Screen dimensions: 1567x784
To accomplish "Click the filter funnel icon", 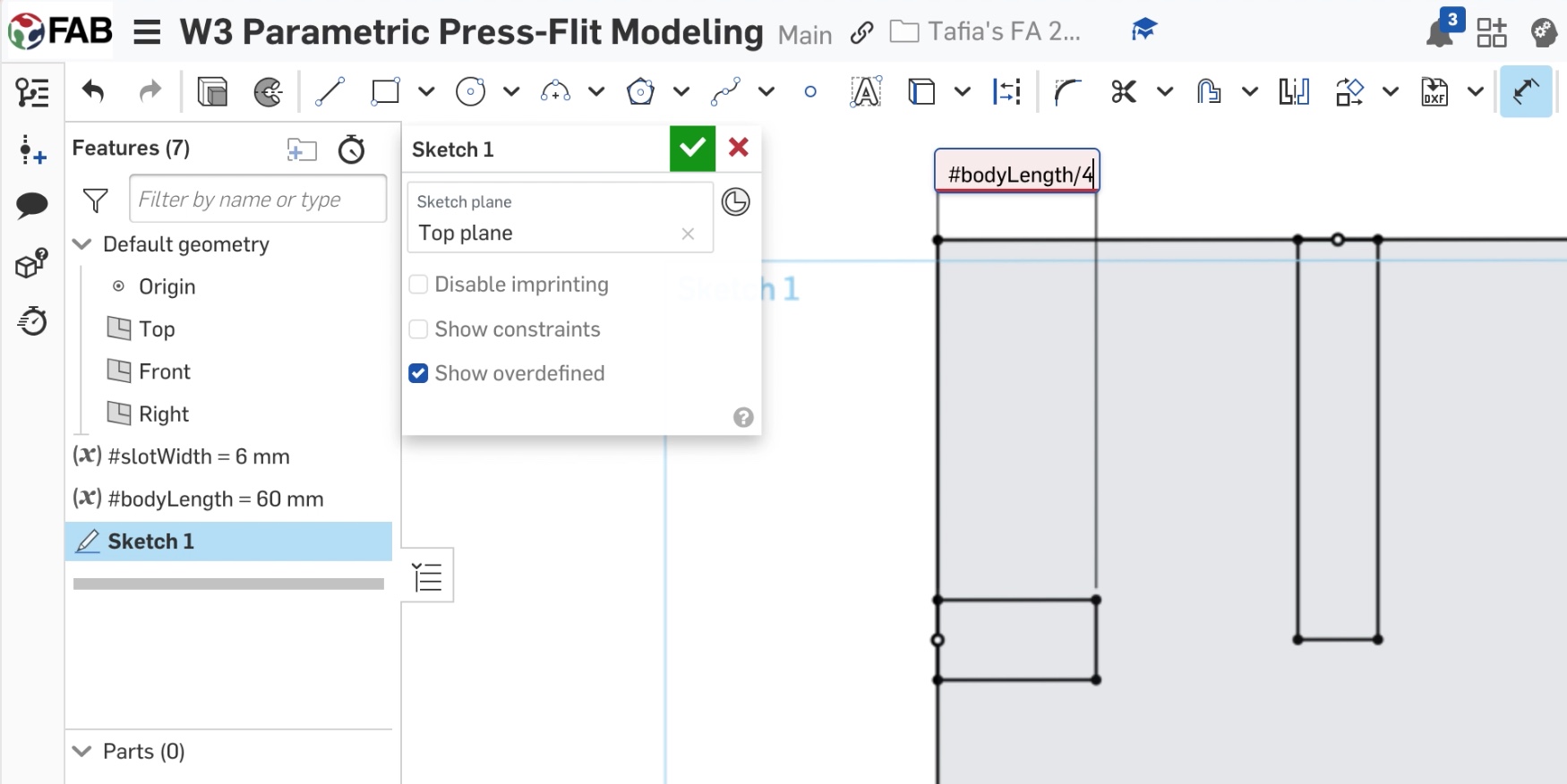I will (x=95, y=200).
